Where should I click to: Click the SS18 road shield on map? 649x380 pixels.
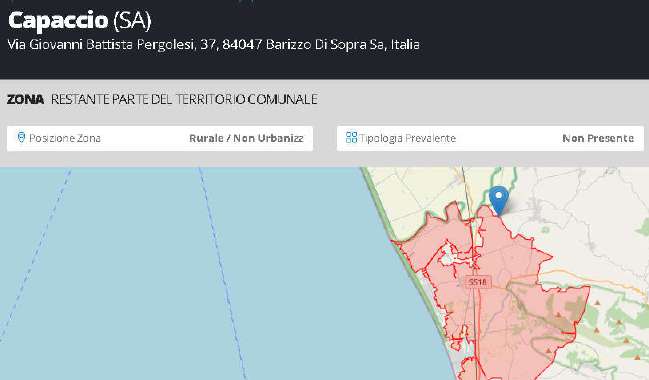pos(477,282)
